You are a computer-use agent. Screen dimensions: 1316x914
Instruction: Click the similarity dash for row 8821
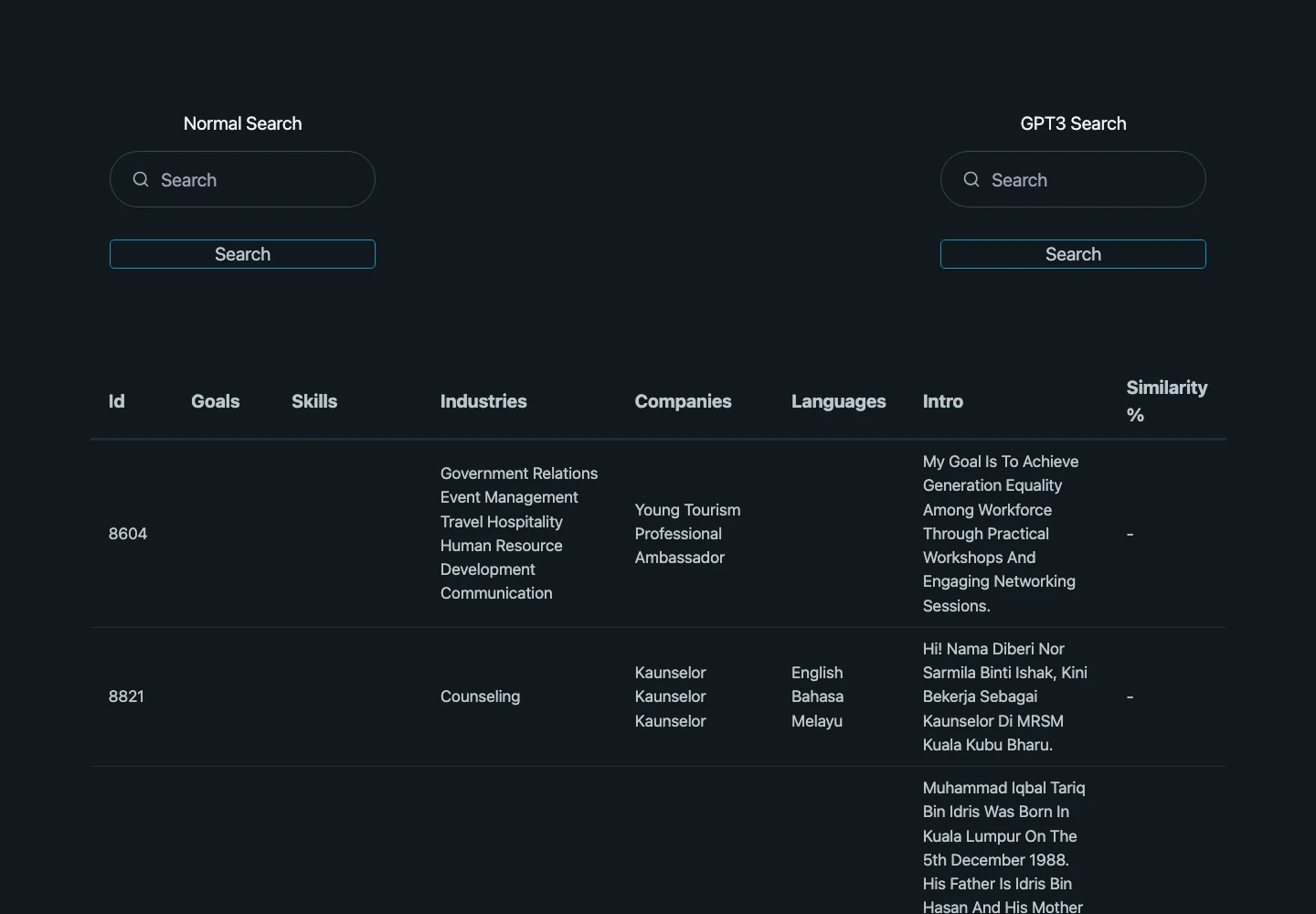click(1130, 696)
